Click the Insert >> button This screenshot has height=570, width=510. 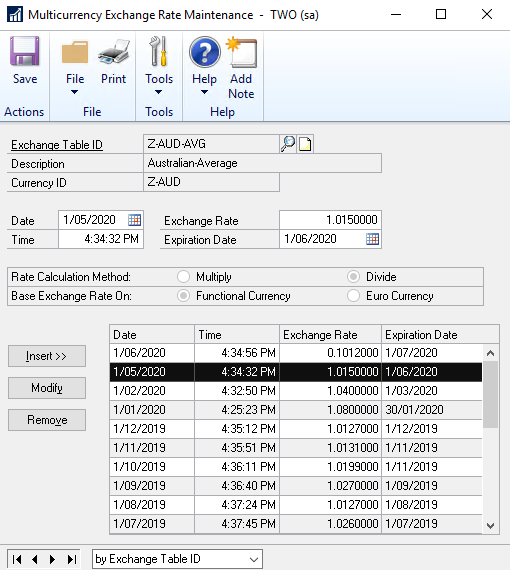click(x=47, y=356)
